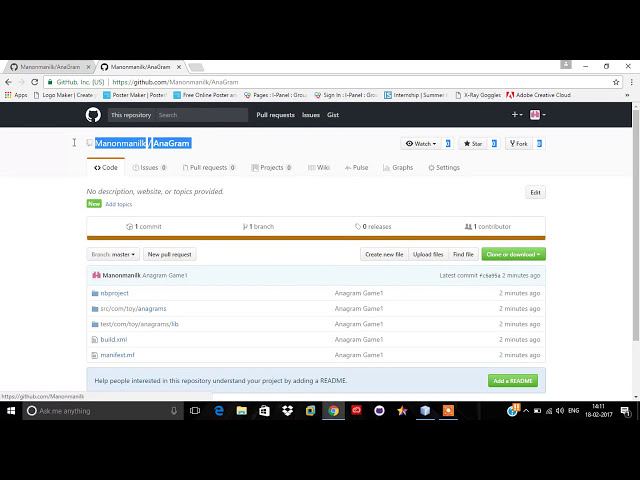Open the build.xml file
The height and width of the screenshot is (480, 640).
tap(113, 340)
